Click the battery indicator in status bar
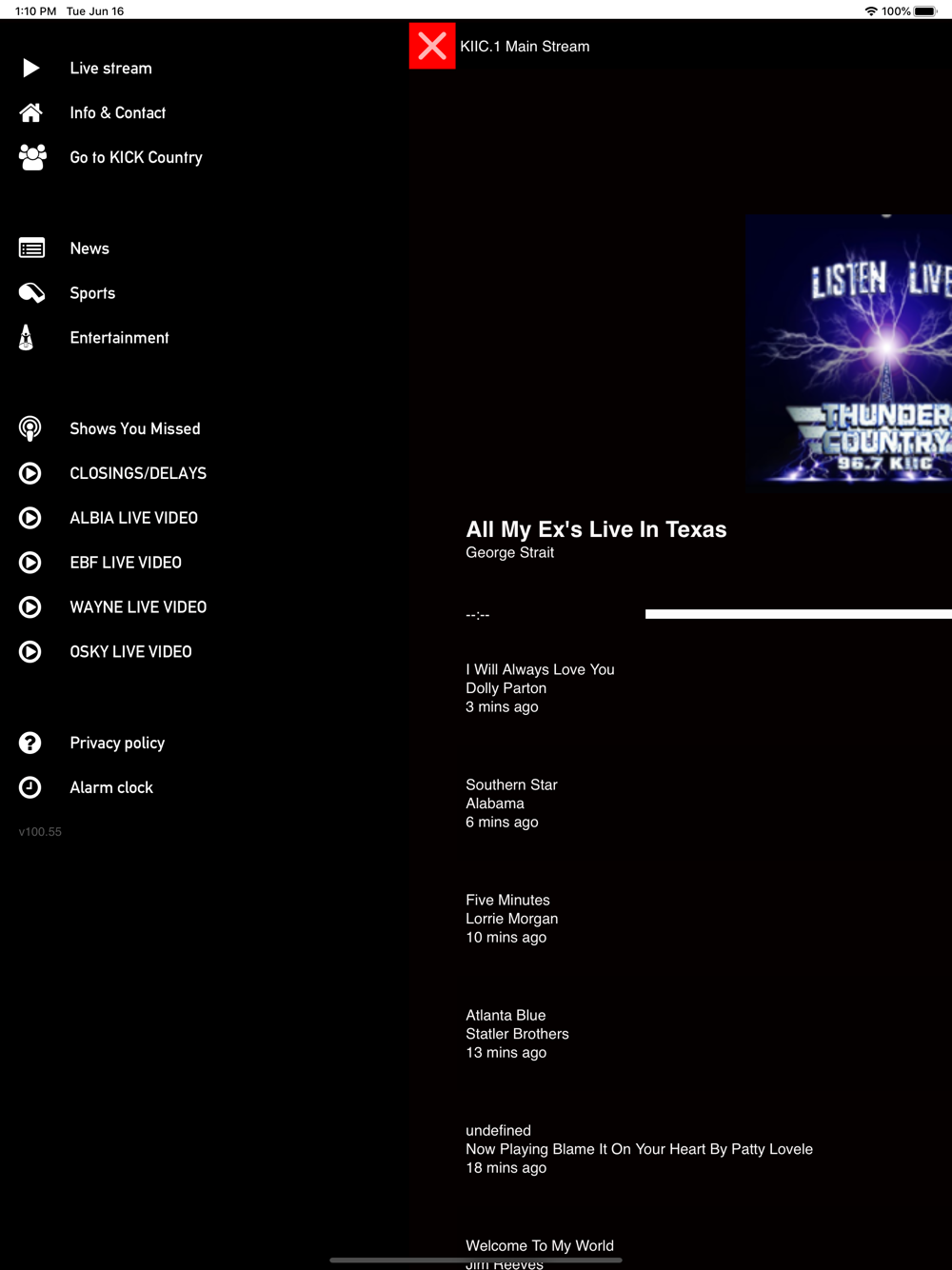 click(926, 11)
